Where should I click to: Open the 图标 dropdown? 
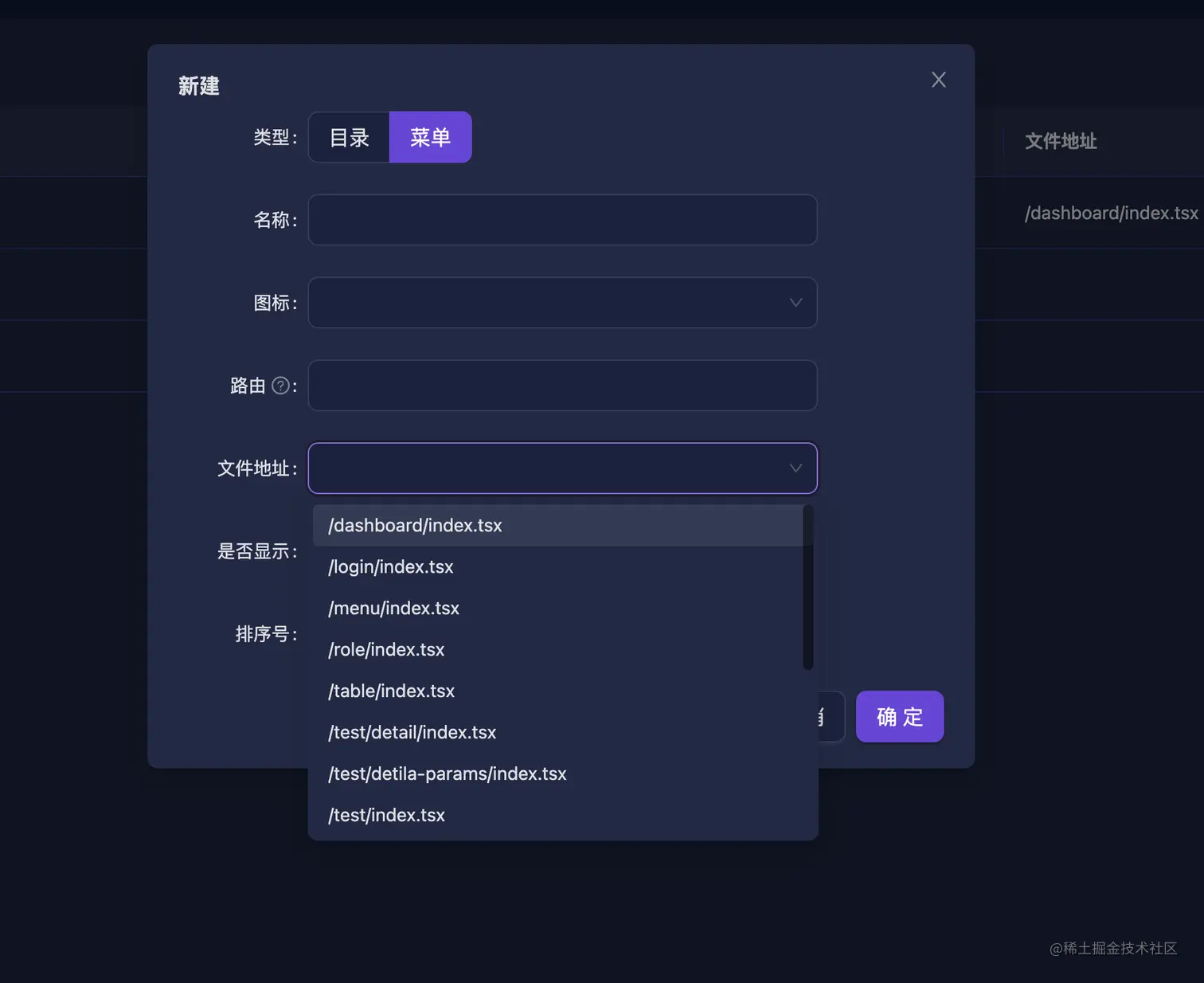[x=562, y=303]
